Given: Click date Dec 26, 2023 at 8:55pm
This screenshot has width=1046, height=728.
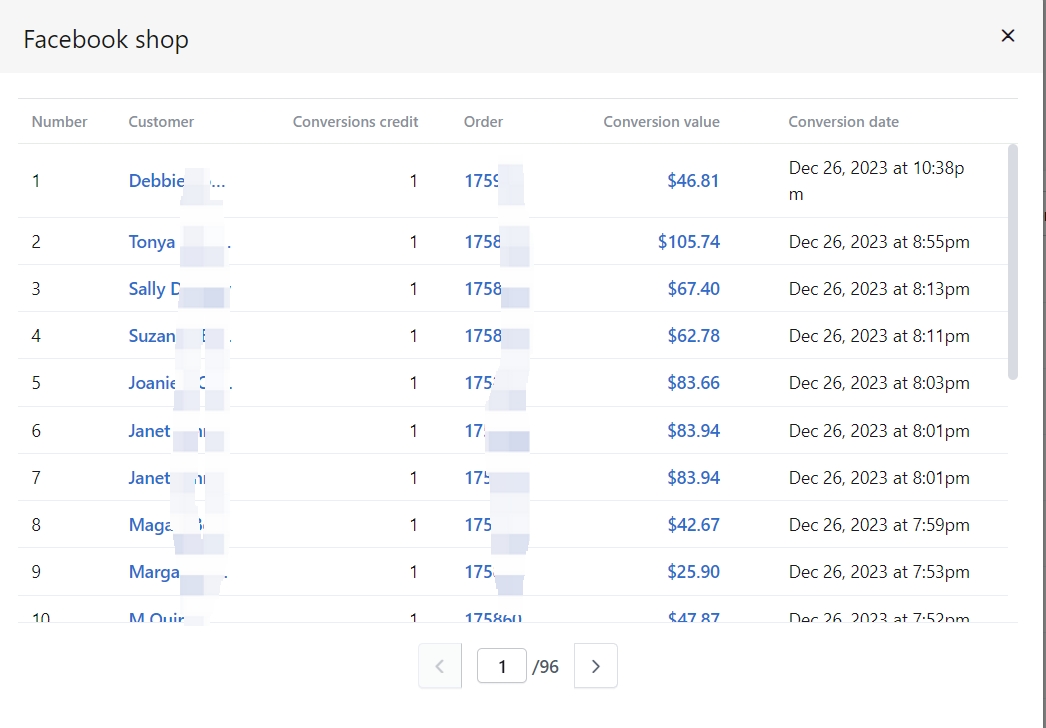Looking at the screenshot, I should pyautogui.click(x=879, y=242).
